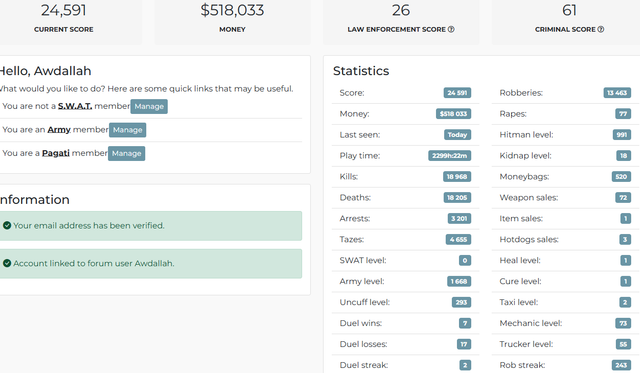The image size is (640, 373).
Task: Click the Duel losses badge 17
Action: click(x=464, y=344)
